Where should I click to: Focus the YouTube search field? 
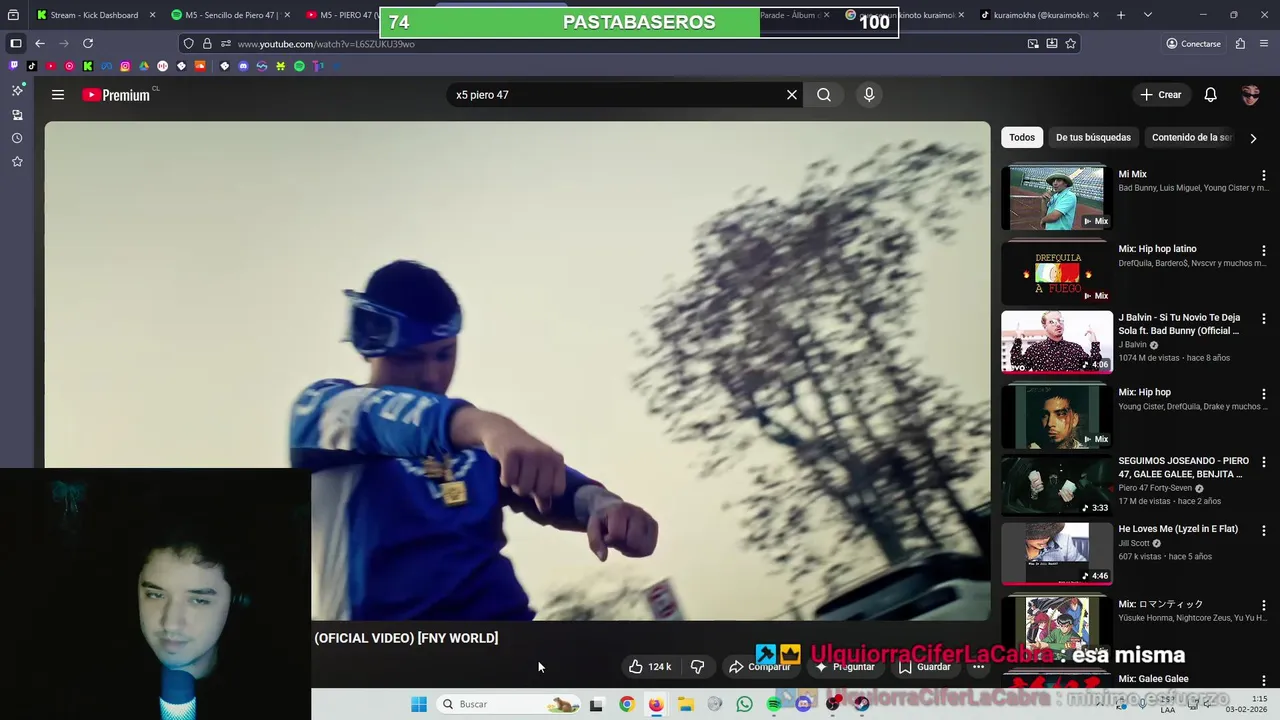pyautogui.click(x=615, y=95)
